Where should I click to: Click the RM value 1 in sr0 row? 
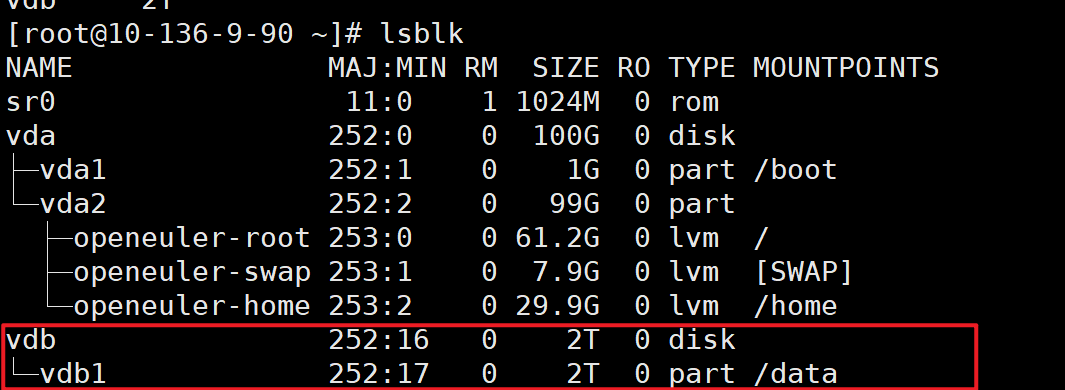click(x=489, y=102)
